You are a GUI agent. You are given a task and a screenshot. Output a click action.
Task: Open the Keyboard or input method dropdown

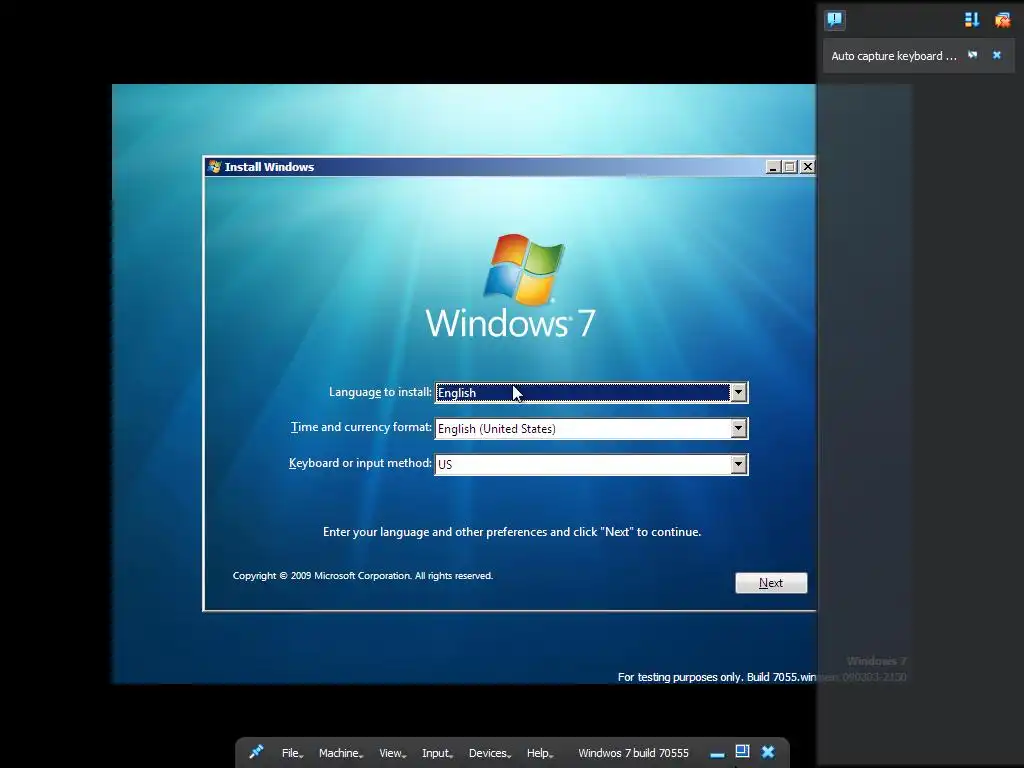[738, 464]
